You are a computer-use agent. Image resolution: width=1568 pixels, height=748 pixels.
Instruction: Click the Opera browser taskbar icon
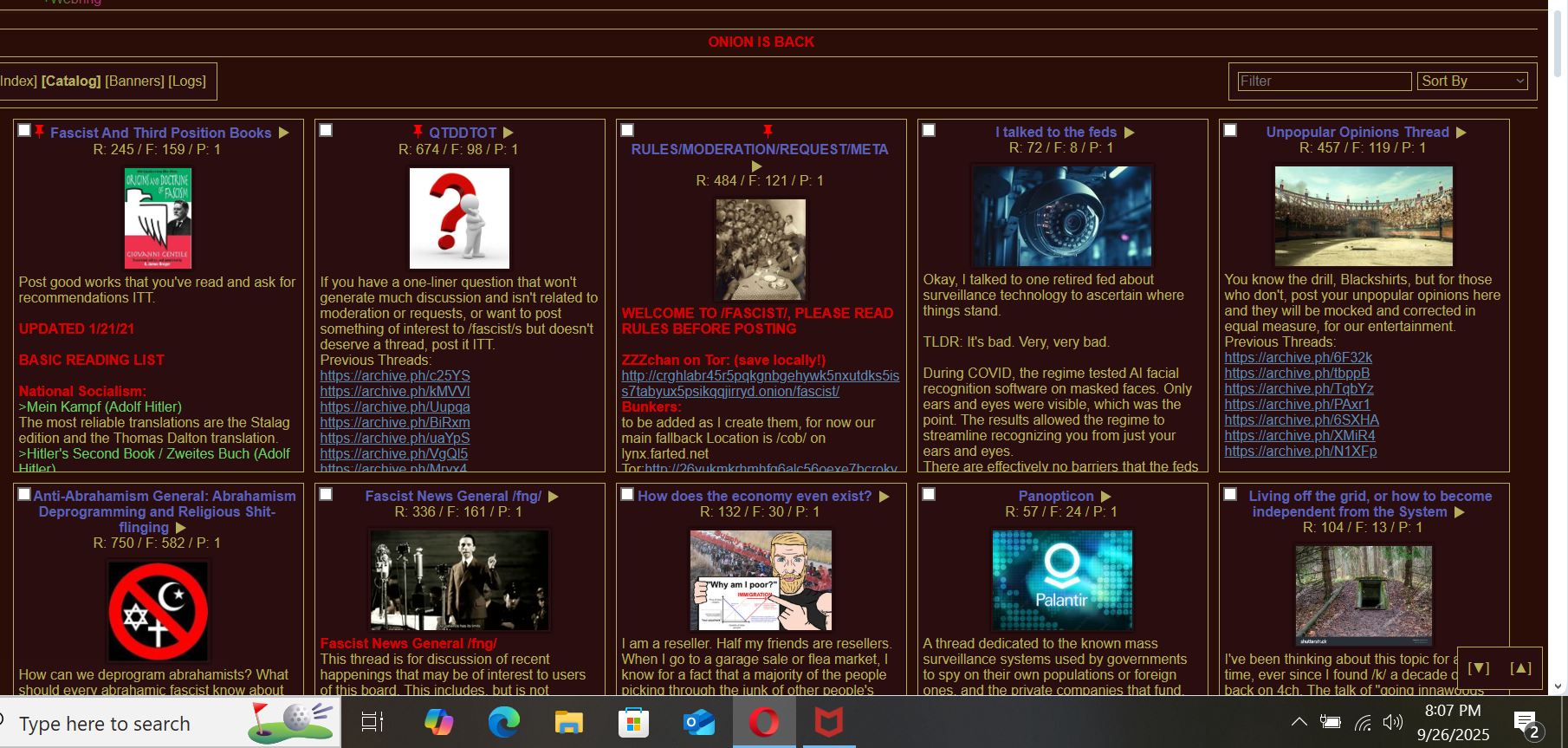763,722
